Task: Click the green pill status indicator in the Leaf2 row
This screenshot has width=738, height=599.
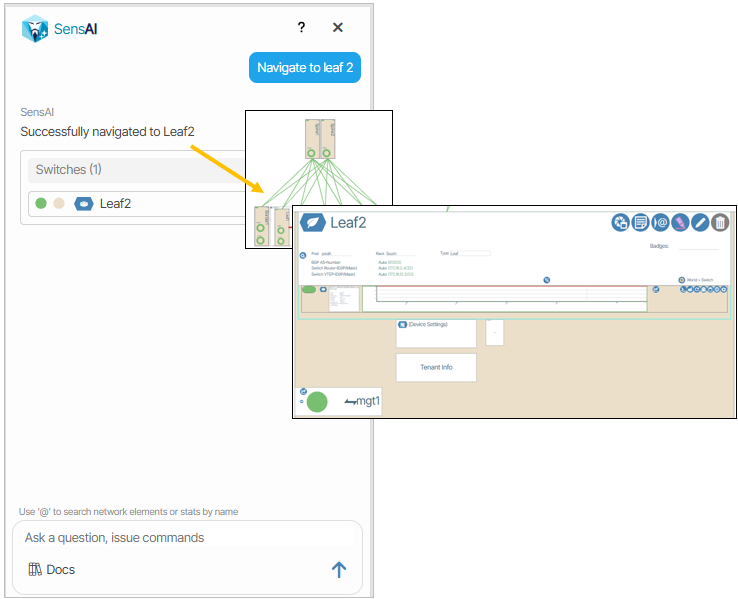Action: 309,289
